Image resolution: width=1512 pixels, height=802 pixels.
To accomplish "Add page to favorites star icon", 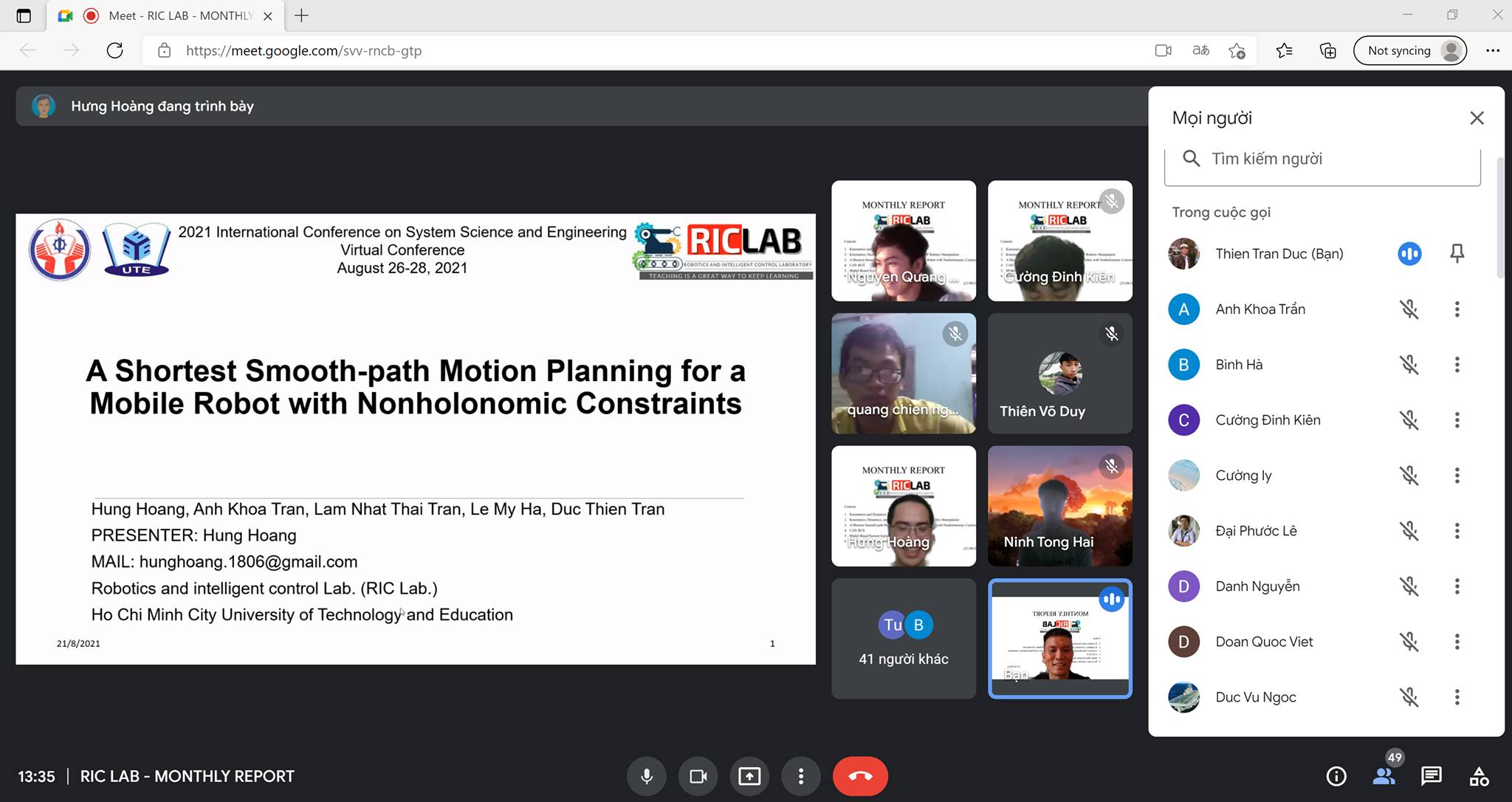I will click(1237, 50).
